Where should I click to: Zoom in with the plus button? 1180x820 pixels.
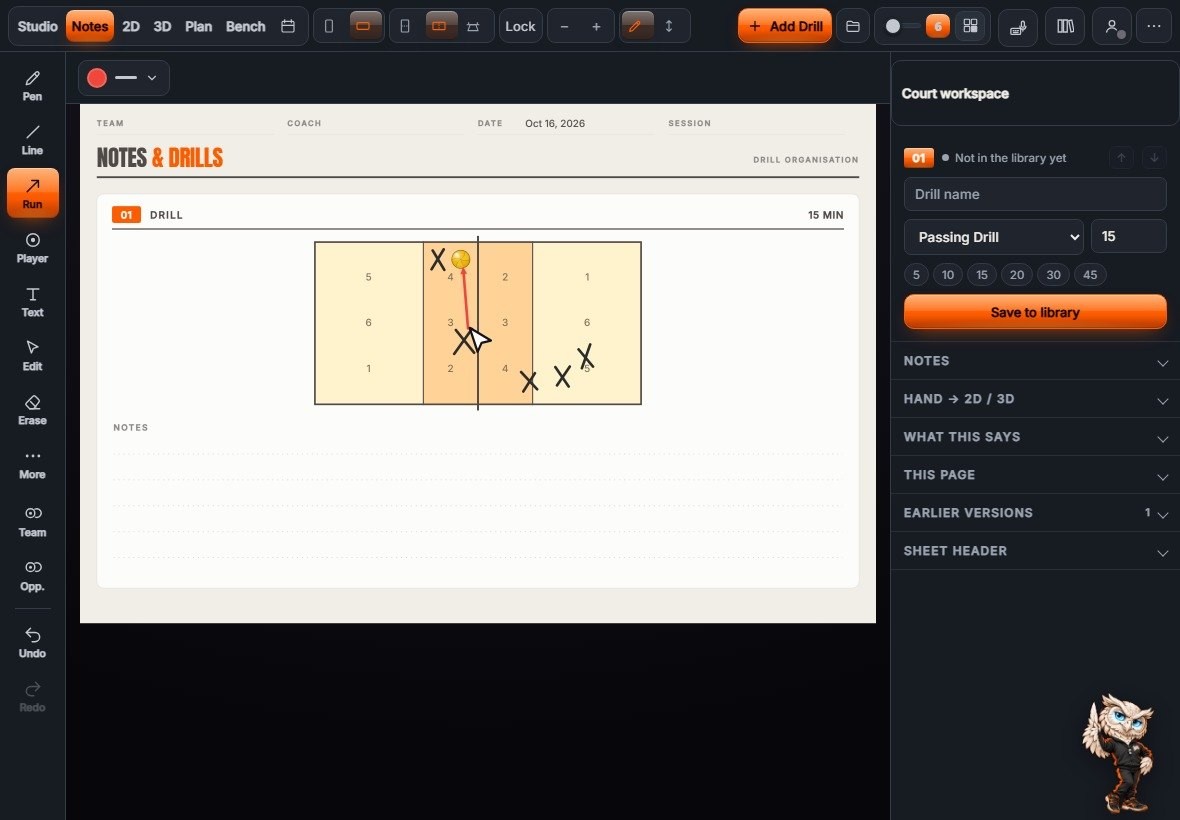(x=596, y=26)
